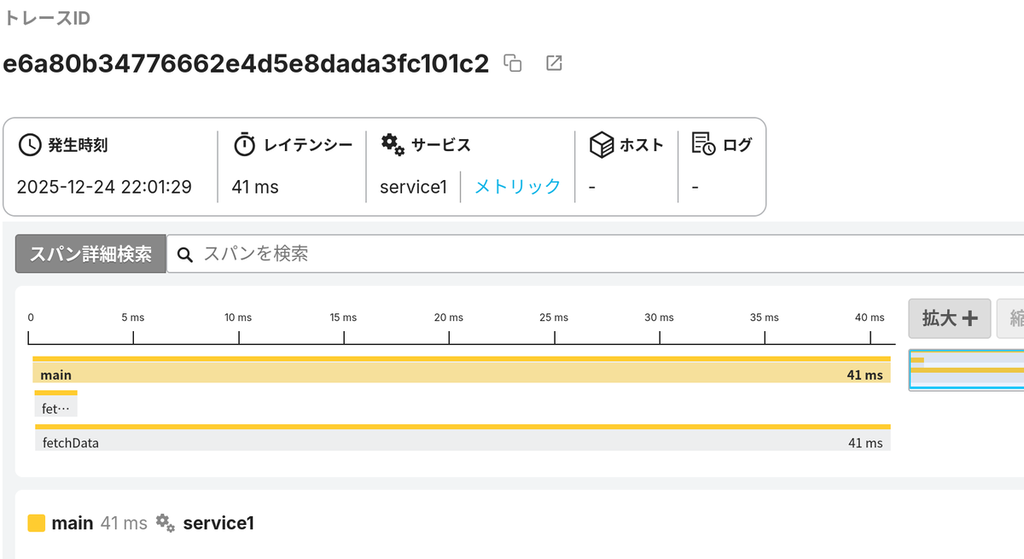Select the short fet… span bar
This screenshot has width=1024, height=559.
(x=56, y=404)
